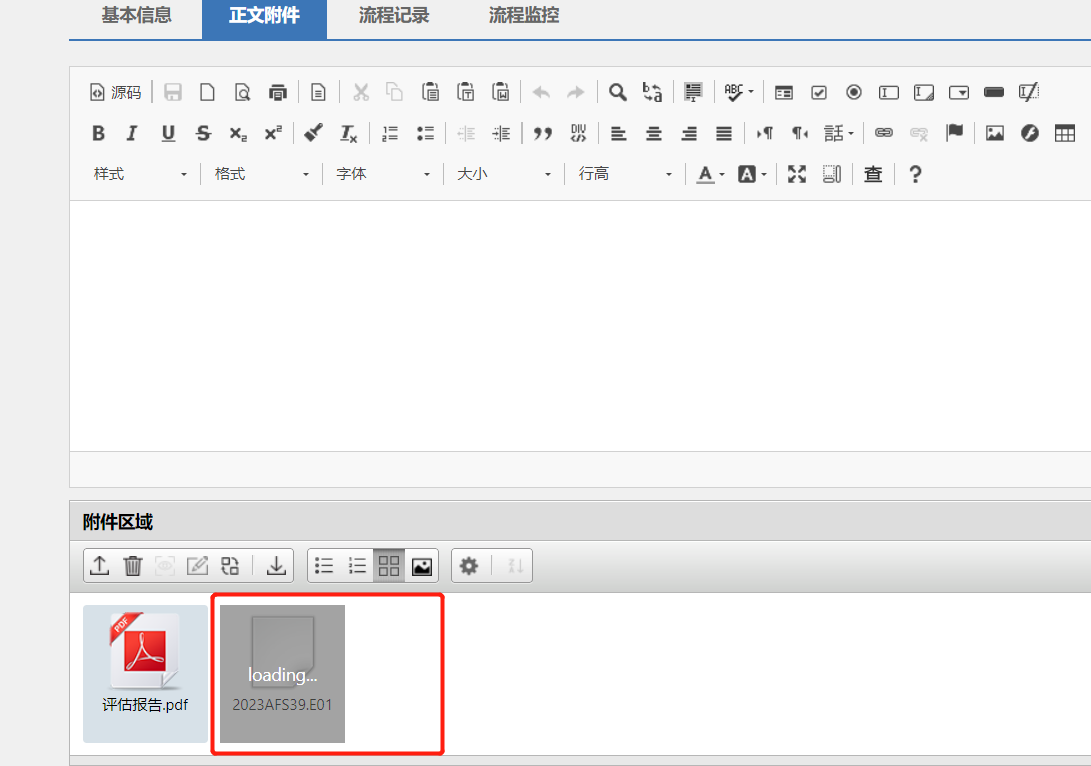
Task: Insert an anchor flag
Action: pos(955,133)
